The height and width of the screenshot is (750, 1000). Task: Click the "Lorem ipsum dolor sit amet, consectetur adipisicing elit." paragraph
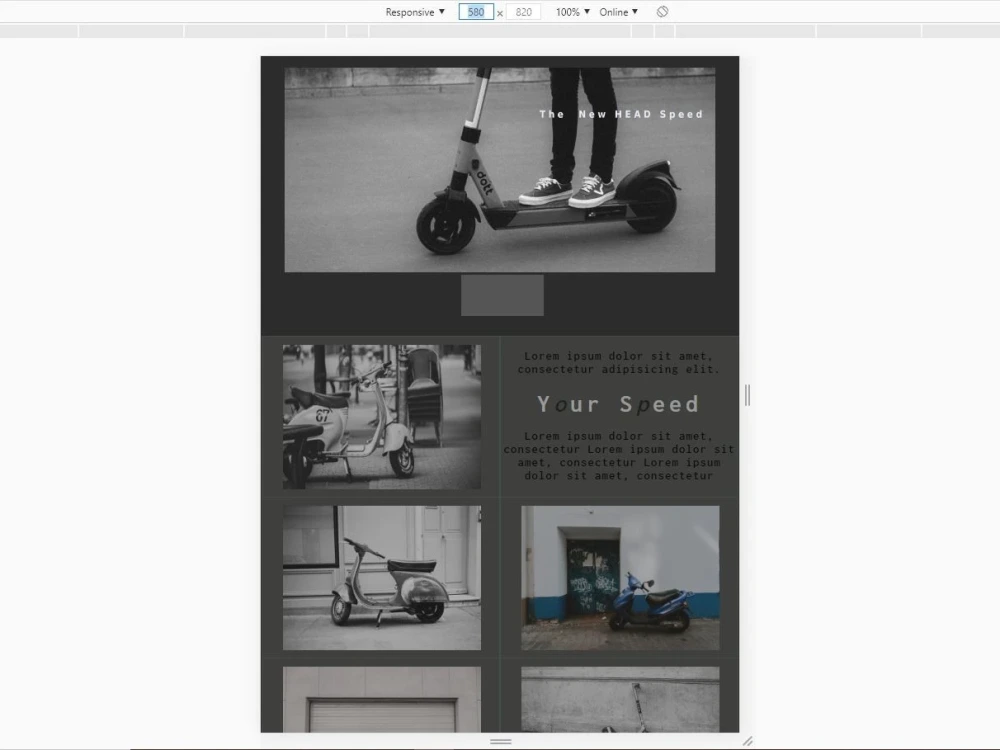[619, 363]
